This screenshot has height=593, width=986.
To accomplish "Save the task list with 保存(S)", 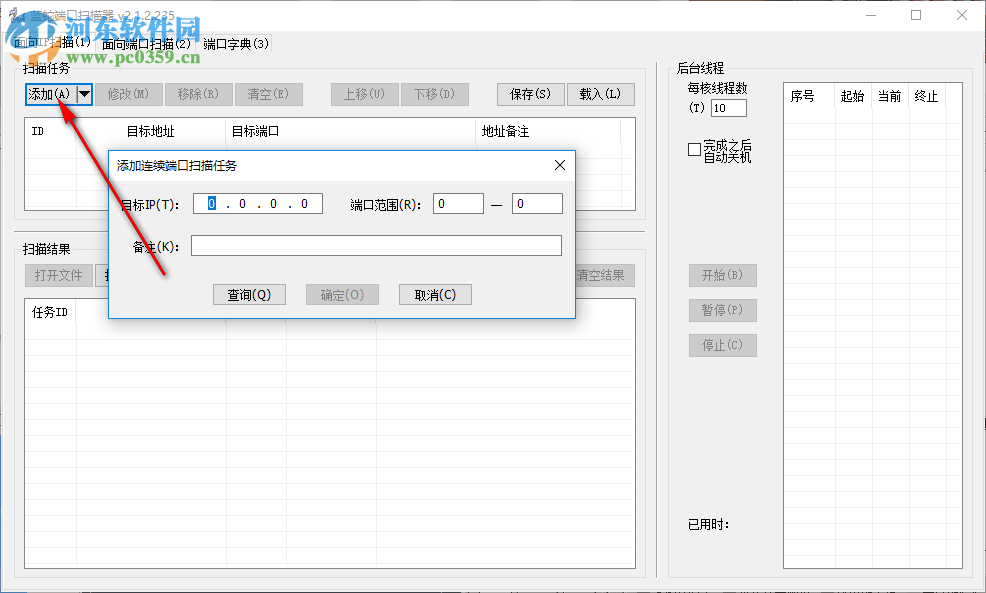I will (x=531, y=94).
